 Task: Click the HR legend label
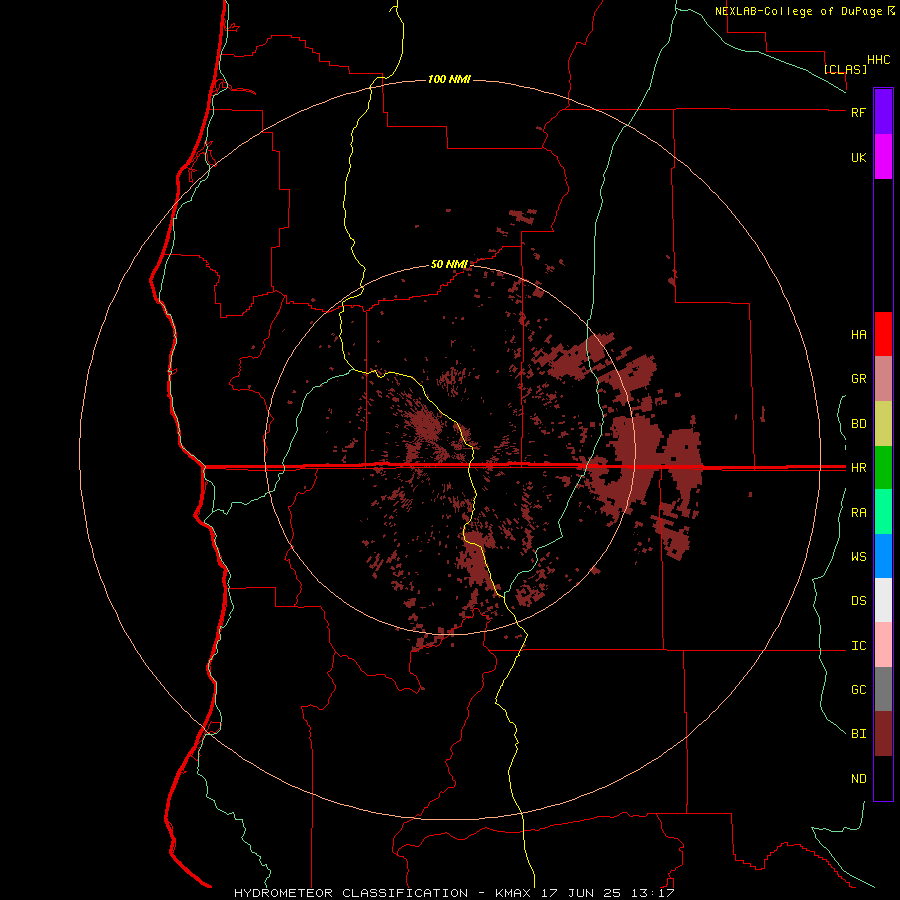858,468
